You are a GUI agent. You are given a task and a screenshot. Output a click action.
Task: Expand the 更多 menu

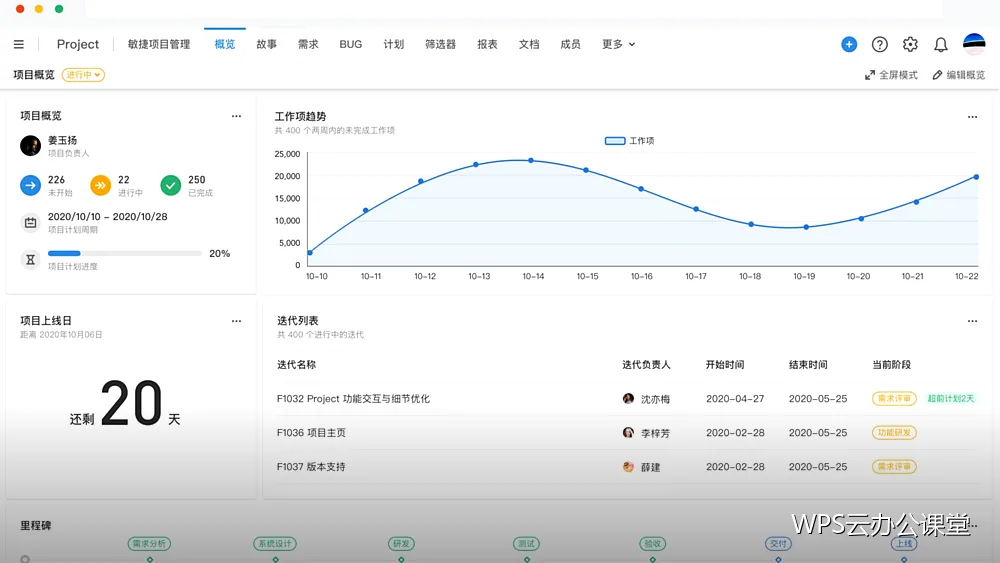[x=618, y=44]
